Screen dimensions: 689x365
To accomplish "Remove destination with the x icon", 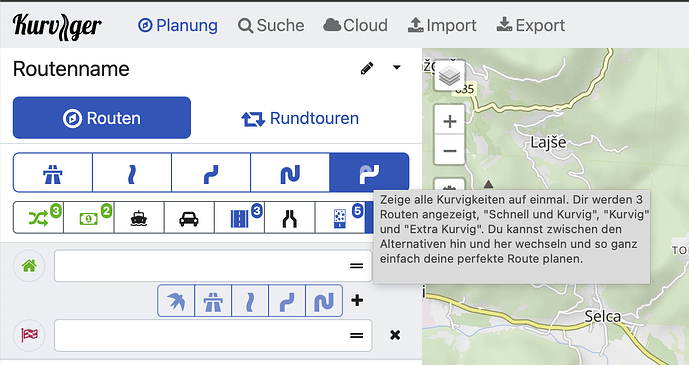I will [x=395, y=335].
